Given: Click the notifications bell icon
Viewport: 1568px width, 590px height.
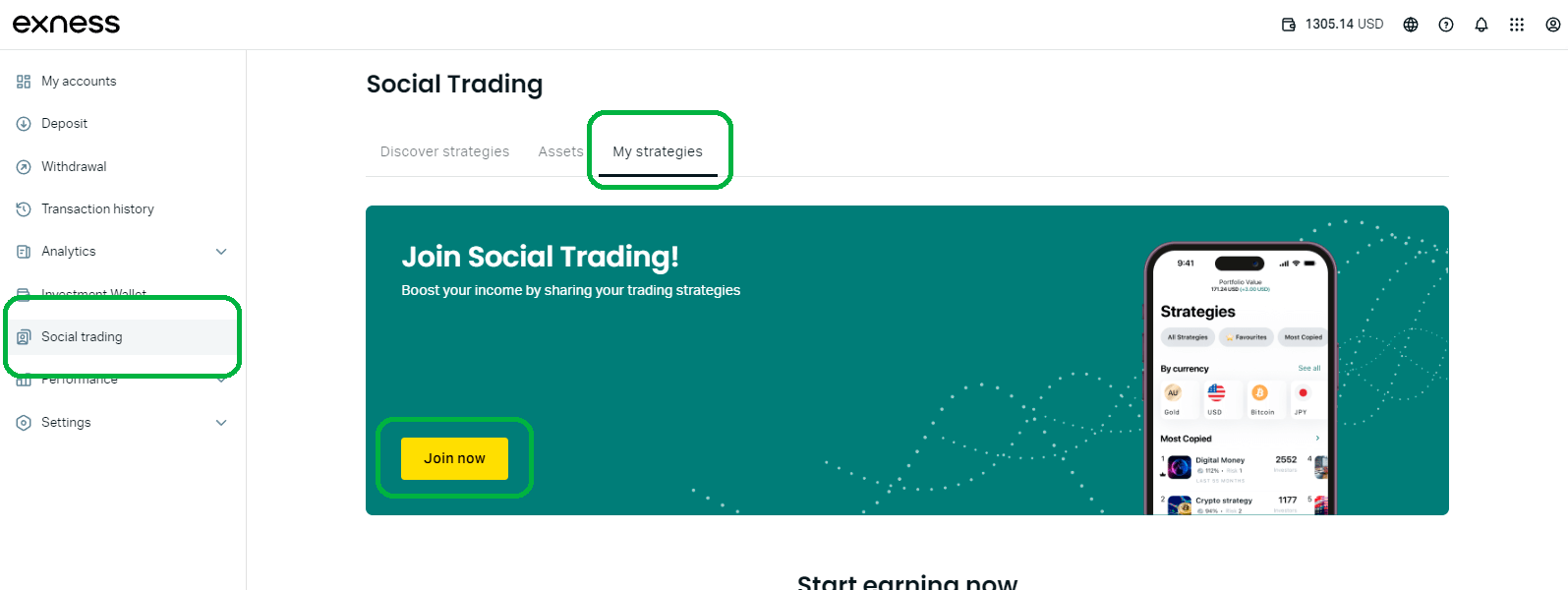Looking at the screenshot, I should tap(1481, 24).
